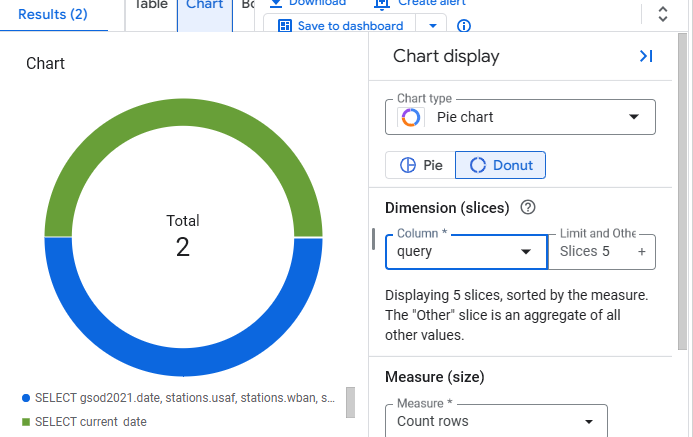Viewport: 693px width, 437px height.
Task: Click Save to dashboard button
Action: click(x=340, y=26)
